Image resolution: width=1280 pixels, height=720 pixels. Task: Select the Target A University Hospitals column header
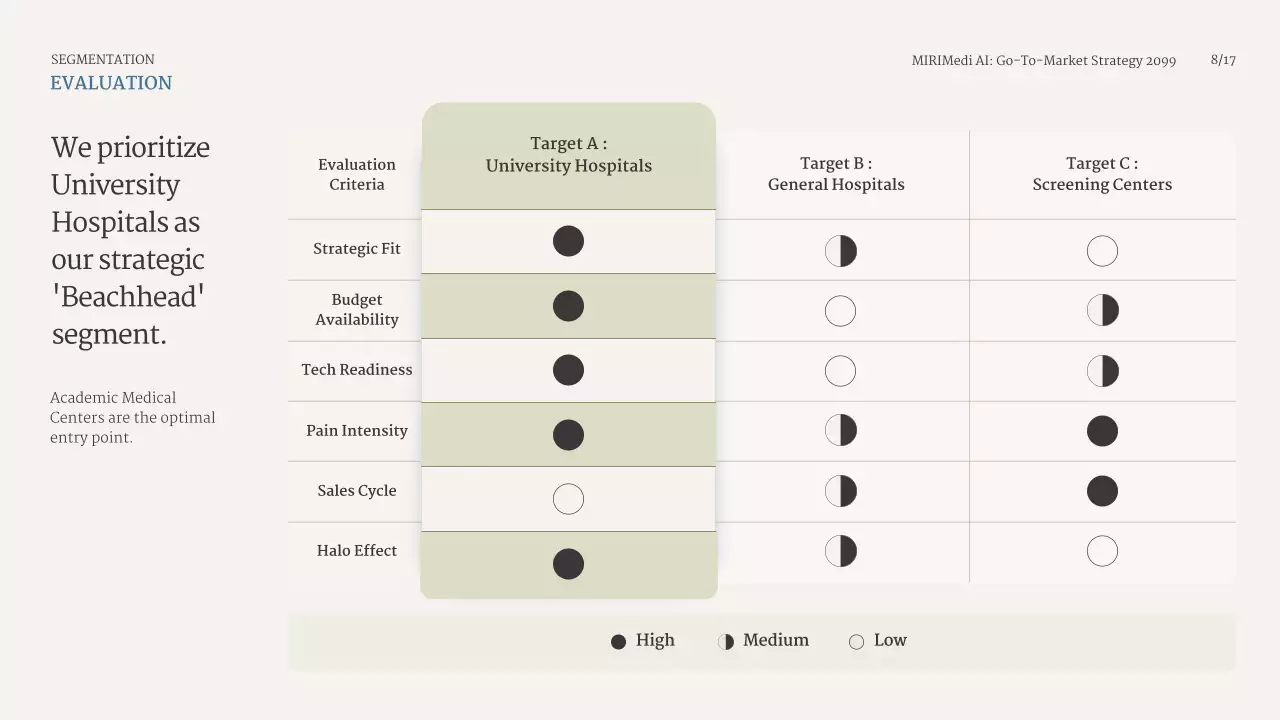coord(568,155)
